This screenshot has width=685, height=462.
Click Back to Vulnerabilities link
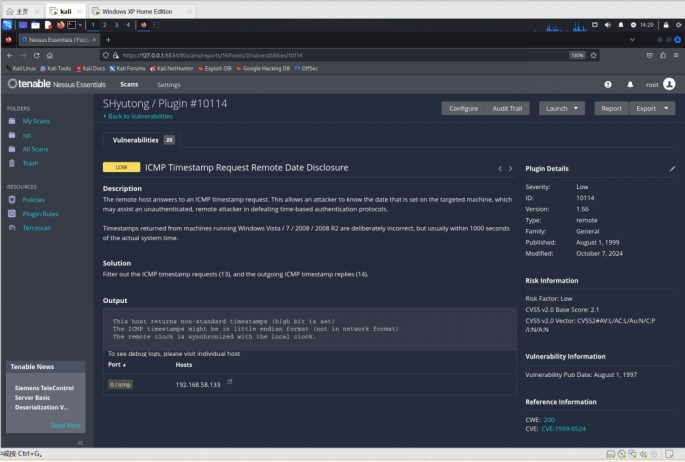tap(138, 116)
